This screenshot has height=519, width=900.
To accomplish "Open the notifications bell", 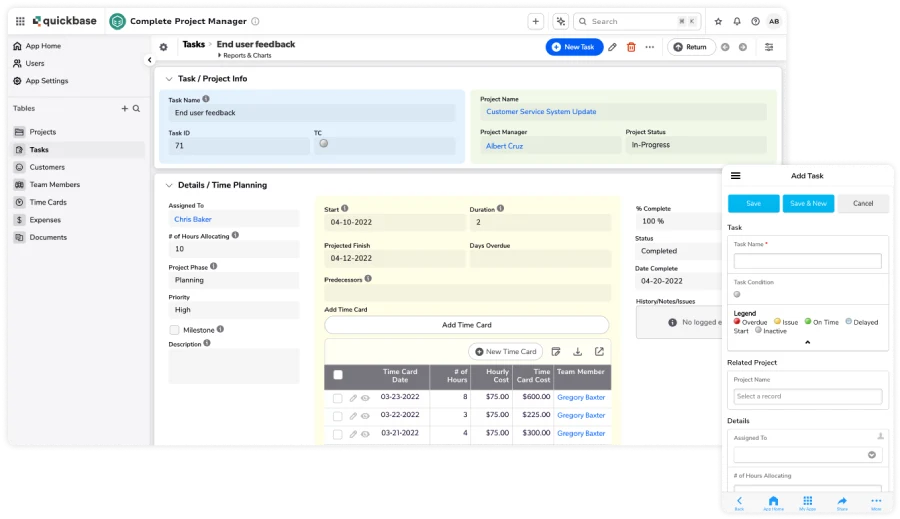I will 737,21.
